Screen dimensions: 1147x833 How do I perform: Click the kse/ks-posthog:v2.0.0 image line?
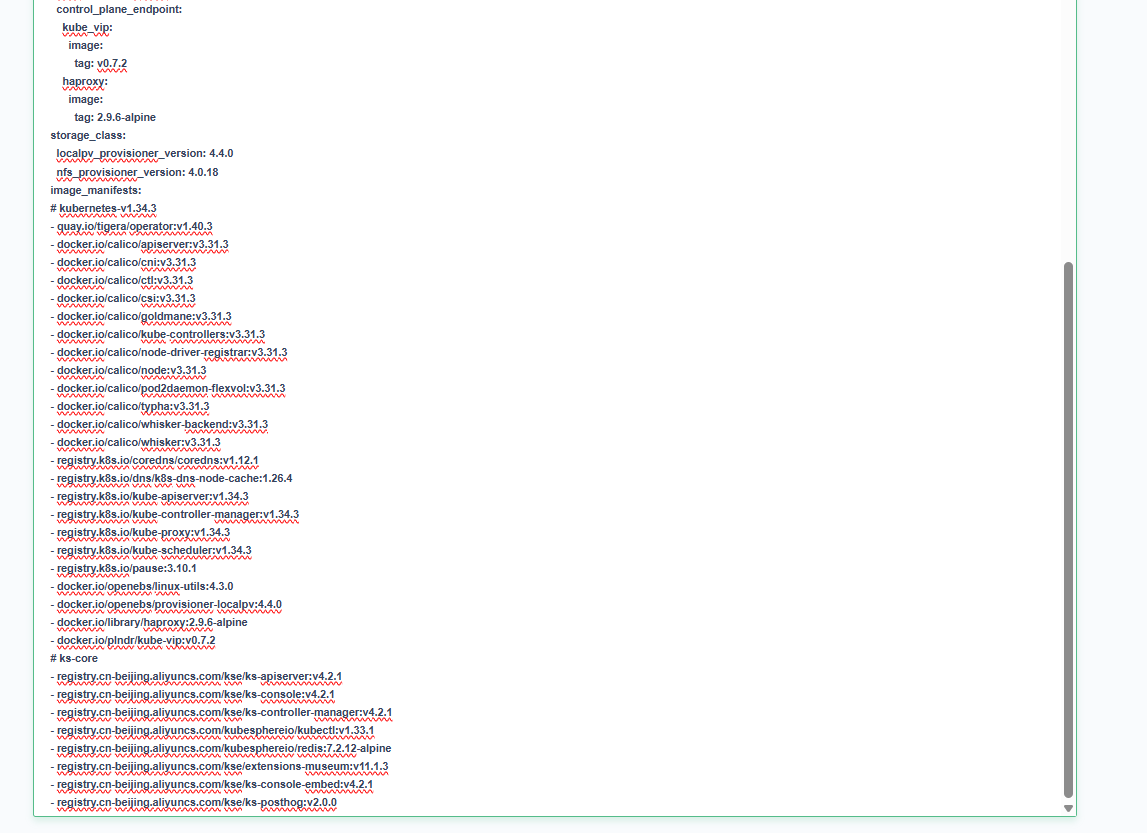click(196, 802)
